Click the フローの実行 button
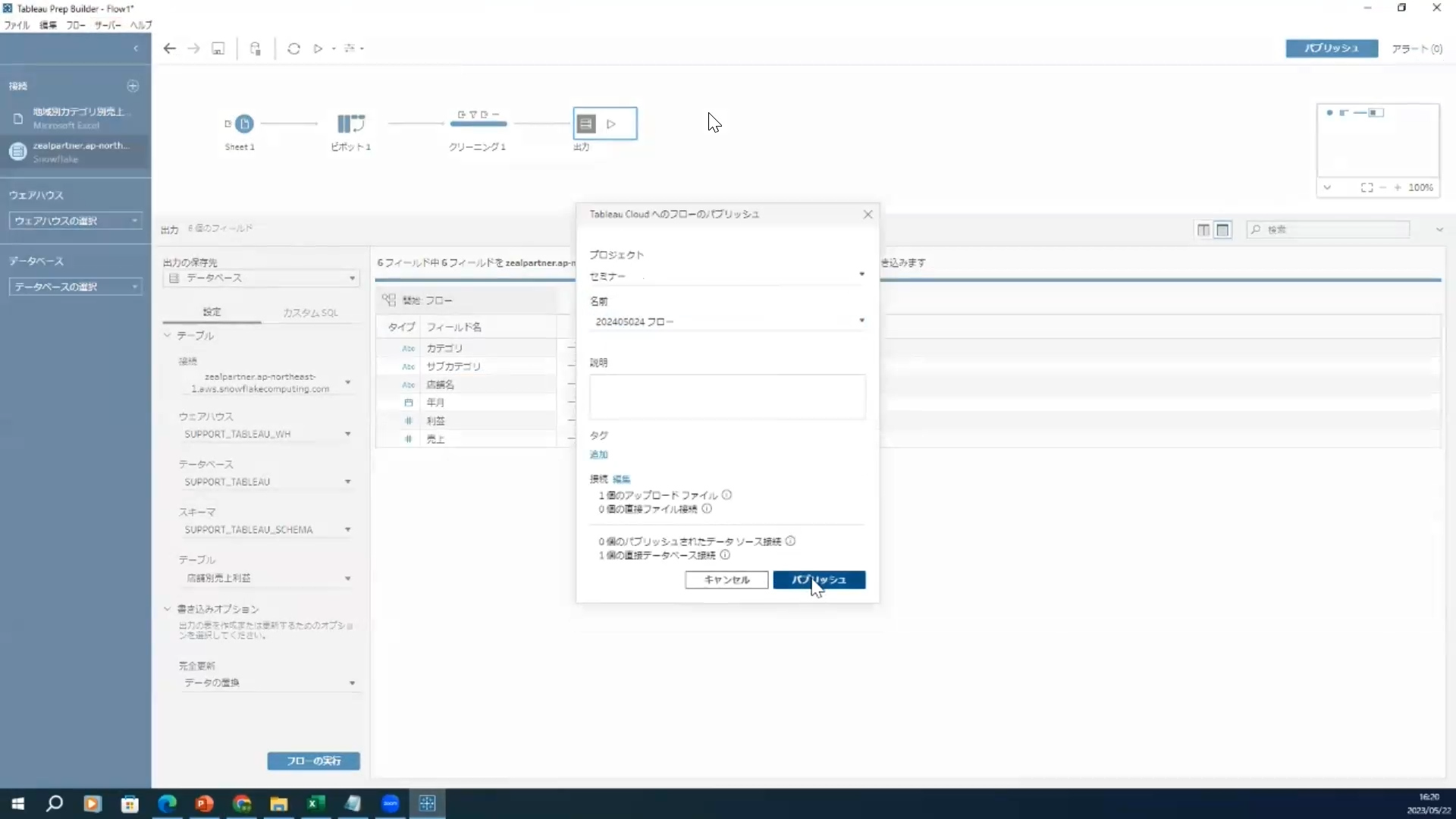 [313, 761]
